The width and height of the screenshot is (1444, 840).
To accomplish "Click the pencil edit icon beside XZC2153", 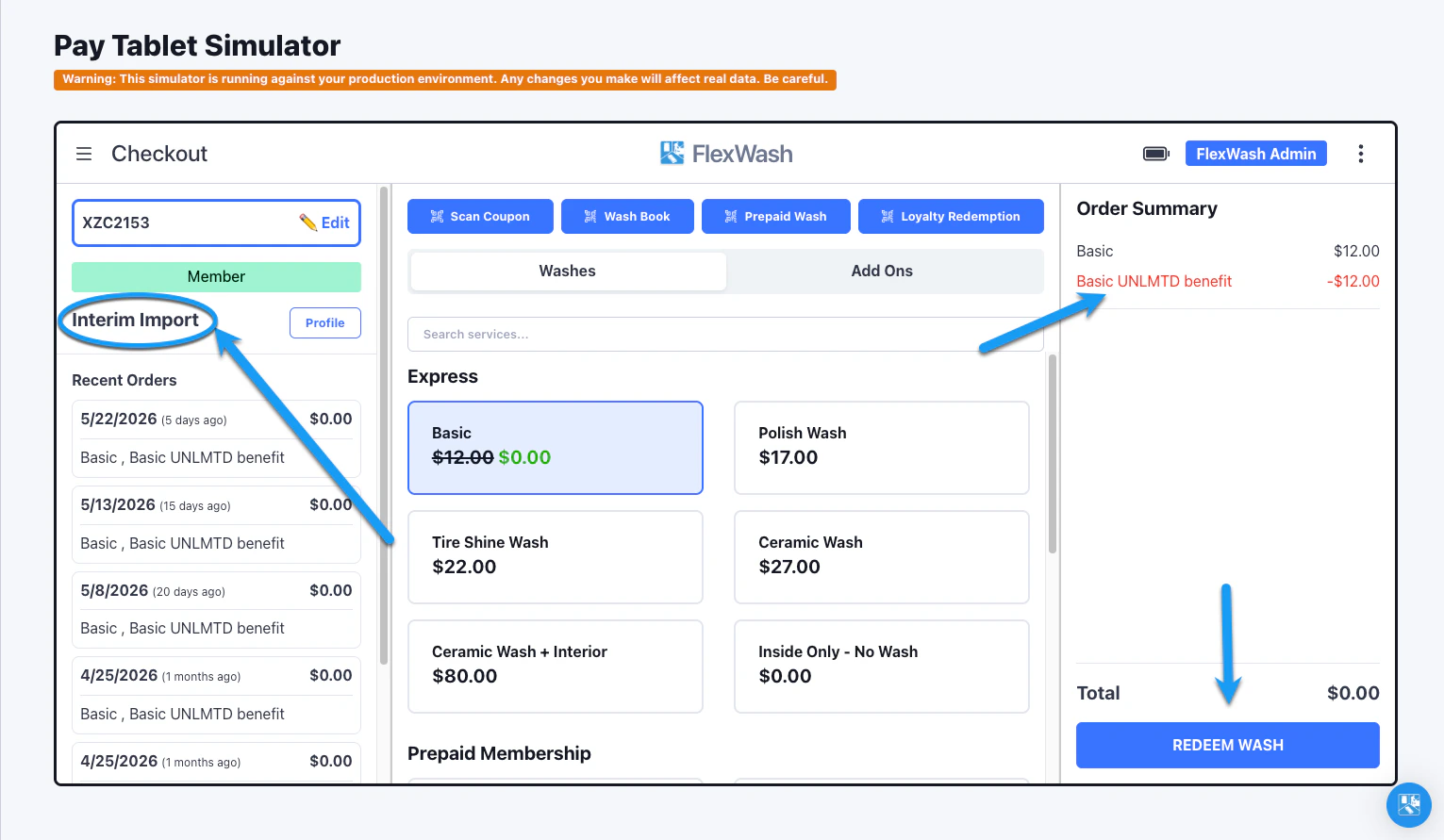I will pyautogui.click(x=308, y=222).
